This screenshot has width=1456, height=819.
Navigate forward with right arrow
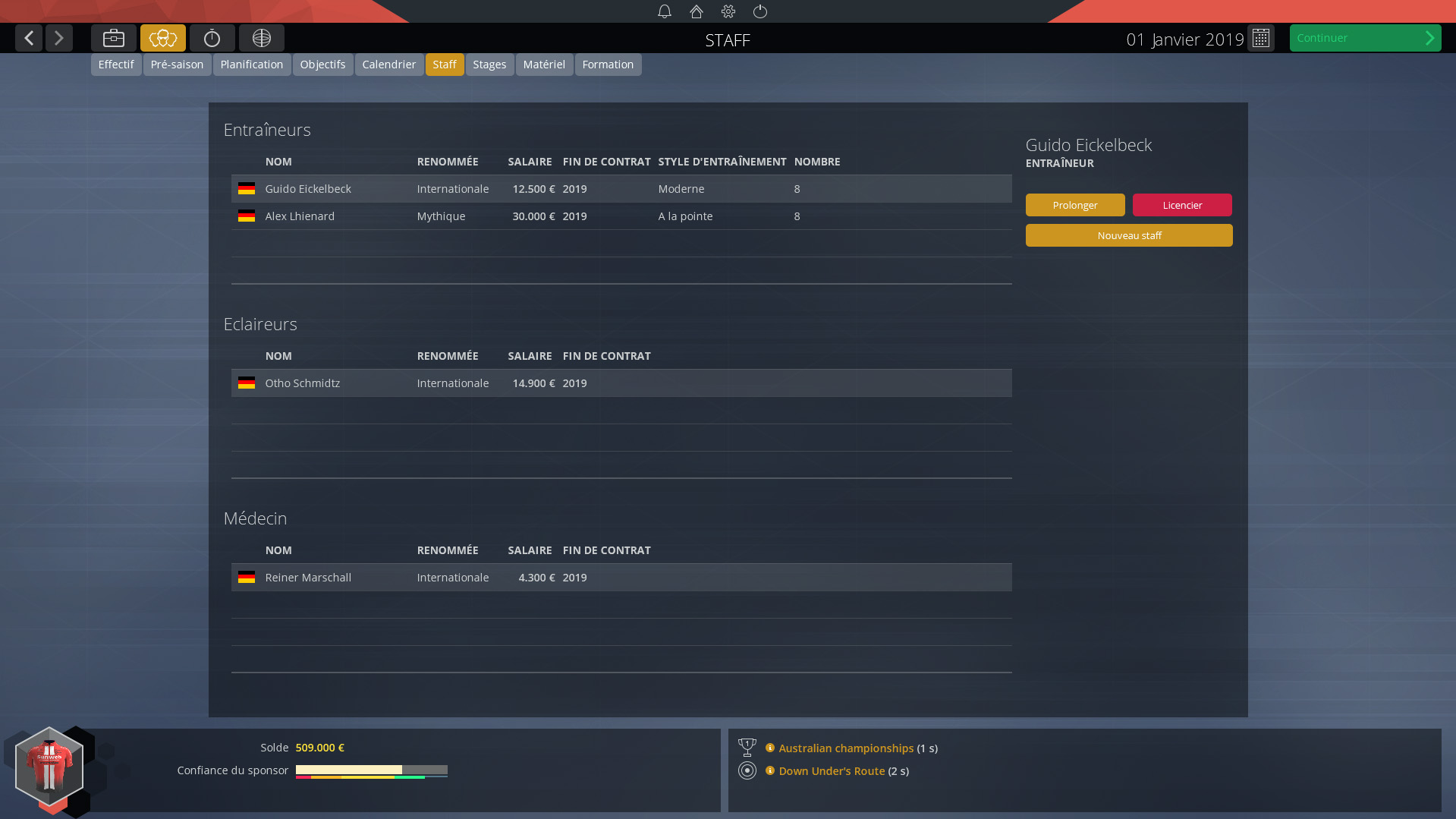(x=59, y=38)
